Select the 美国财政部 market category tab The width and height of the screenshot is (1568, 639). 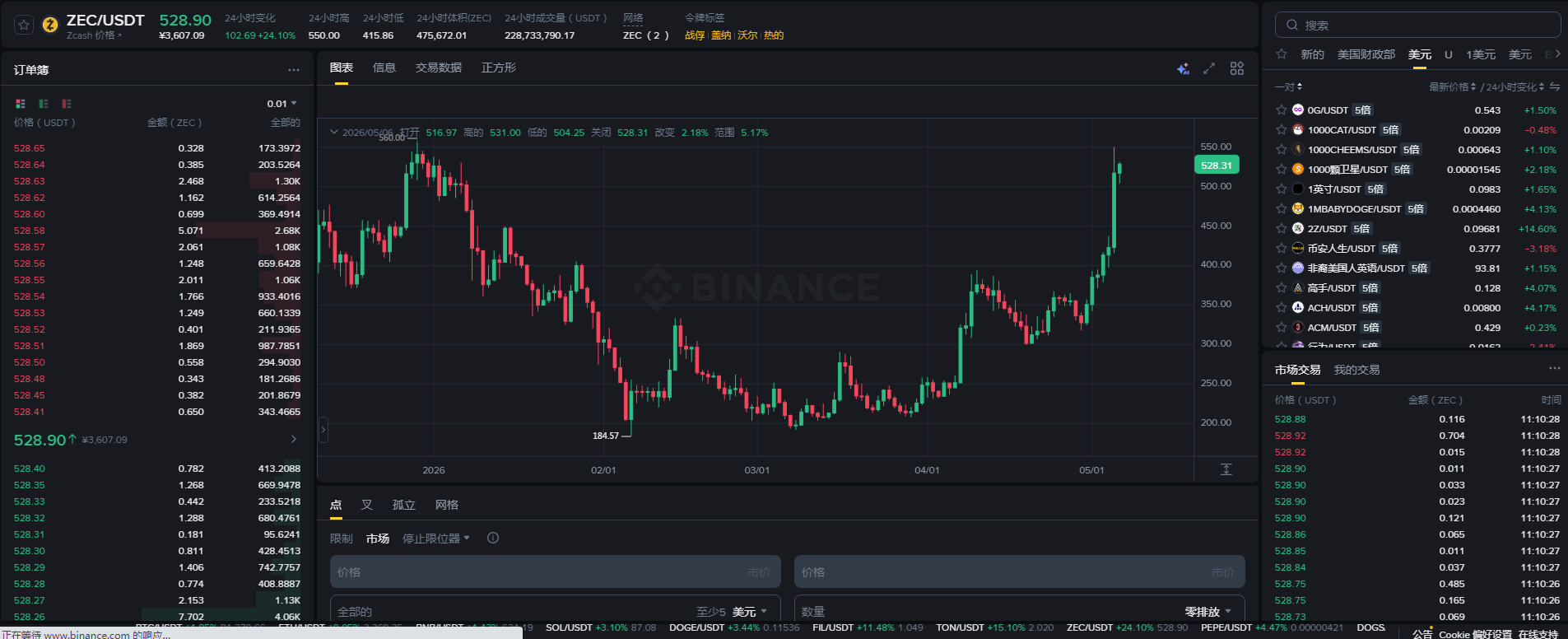1366,54
